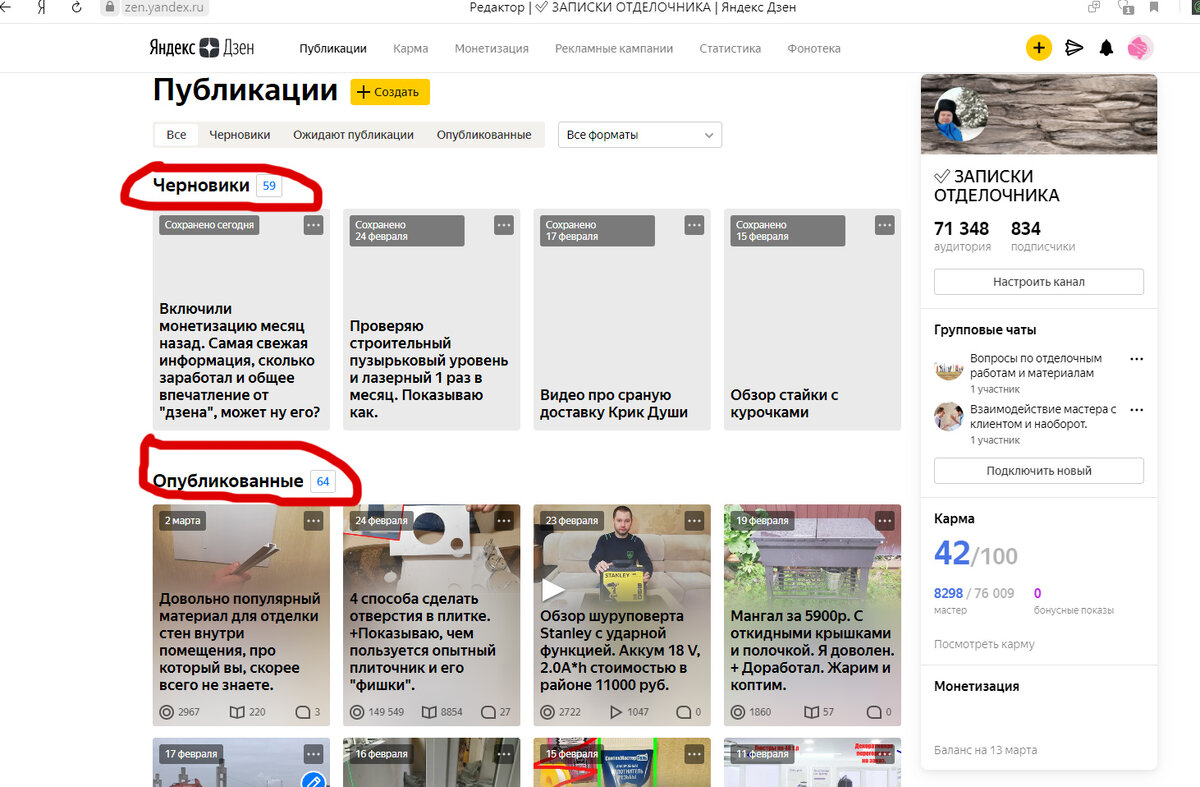Click the browser bookmark flag icon
The height and width of the screenshot is (787, 1200).
coord(1154,8)
